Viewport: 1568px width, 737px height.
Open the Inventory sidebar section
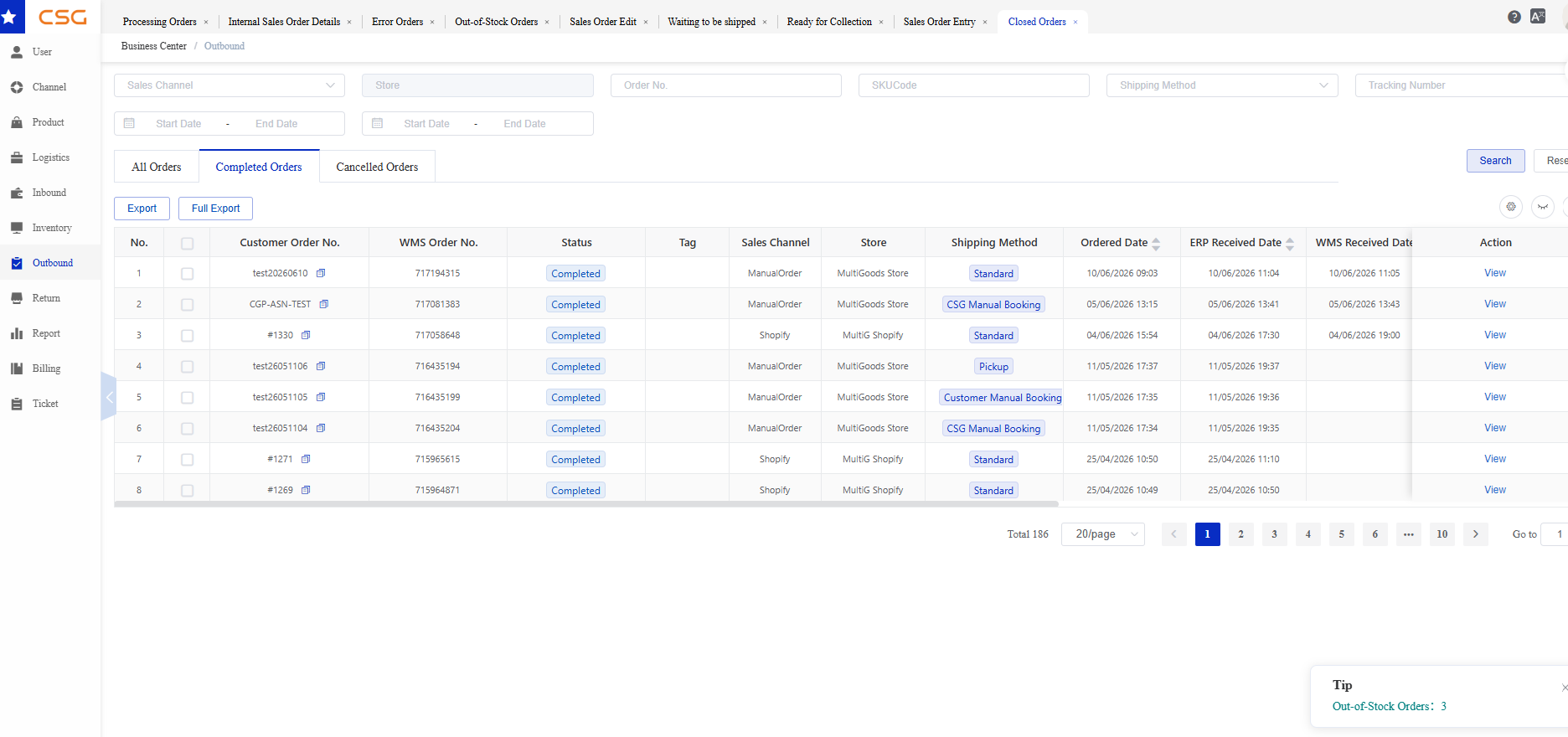pyautogui.click(x=51, y=228)
